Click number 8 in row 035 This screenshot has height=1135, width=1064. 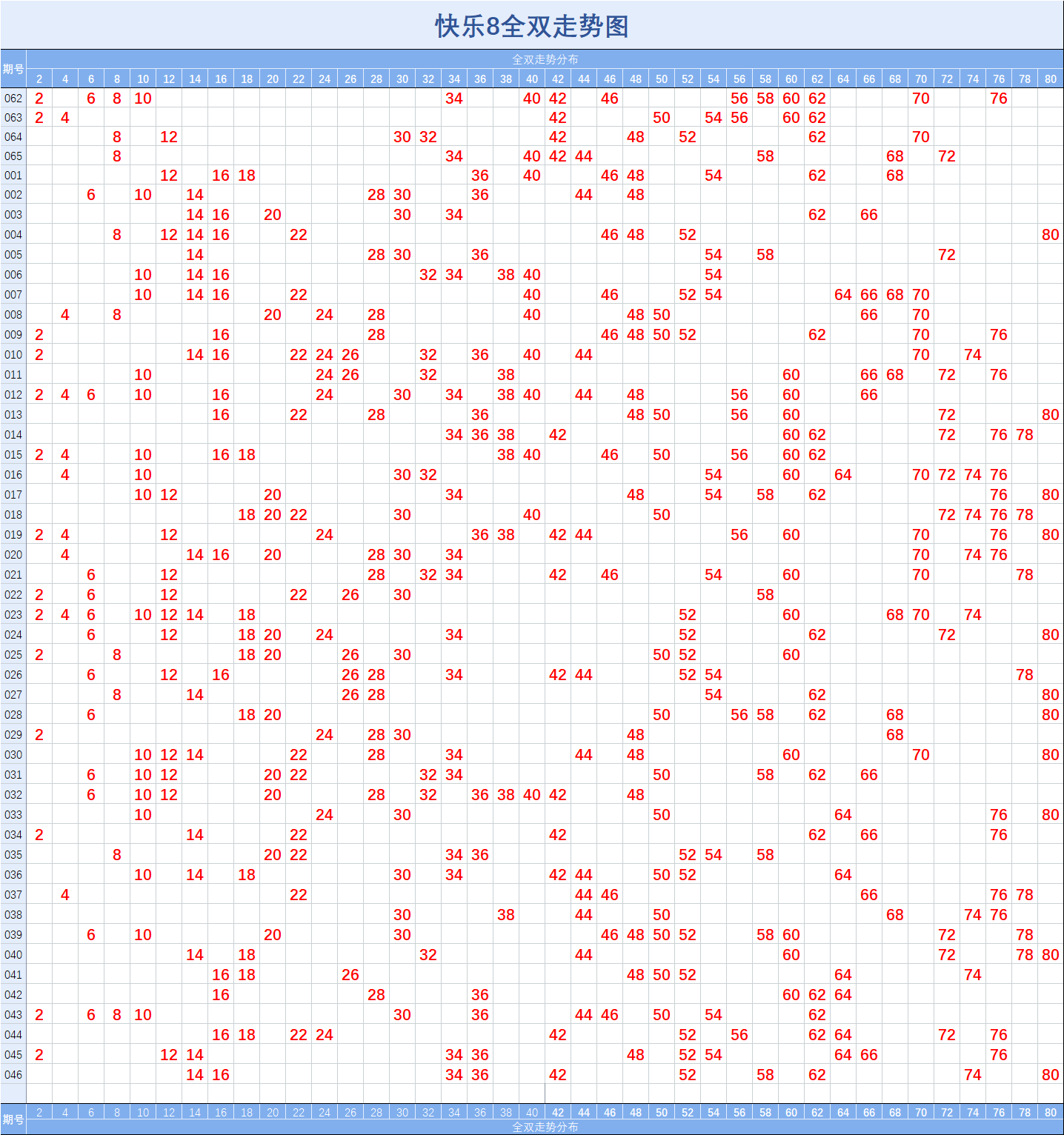(x=117, y=855)
